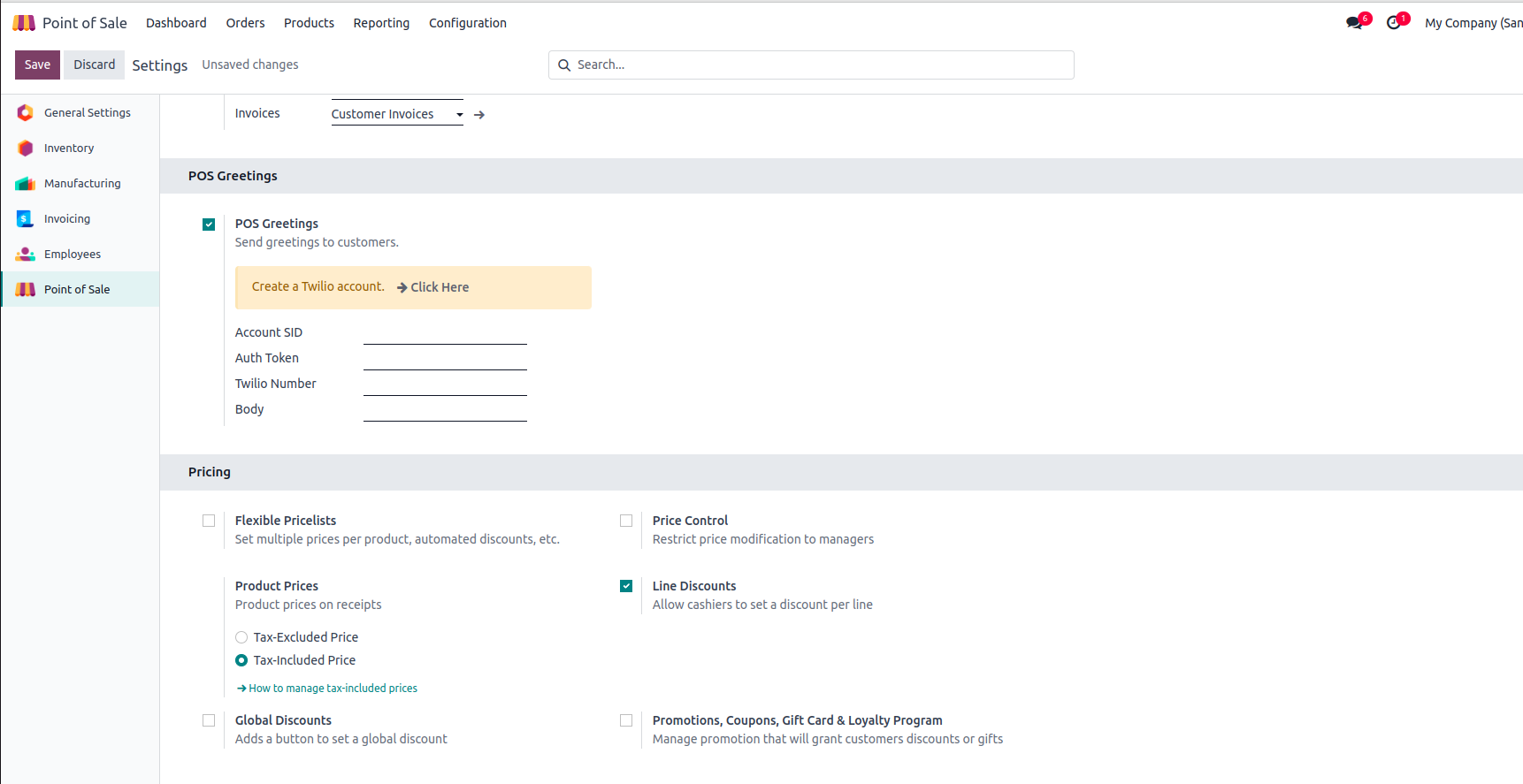Image resolution: width=1523 pixels, height=784 pixels.
Task: Click the Inventory sidebar icon
Action: click(x=26, y=148)
